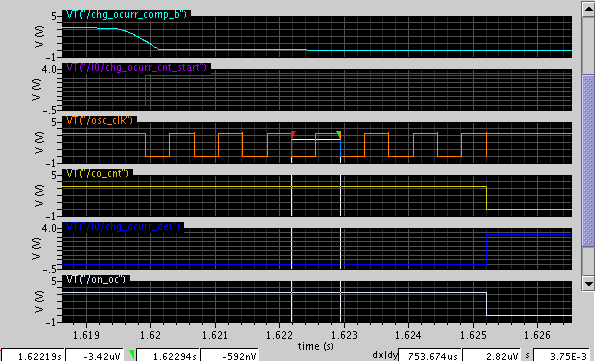Click the -592nV marker value field
The width and height of the screenshot is (595, 361).
pyautogui.click(x=230, y=355)
